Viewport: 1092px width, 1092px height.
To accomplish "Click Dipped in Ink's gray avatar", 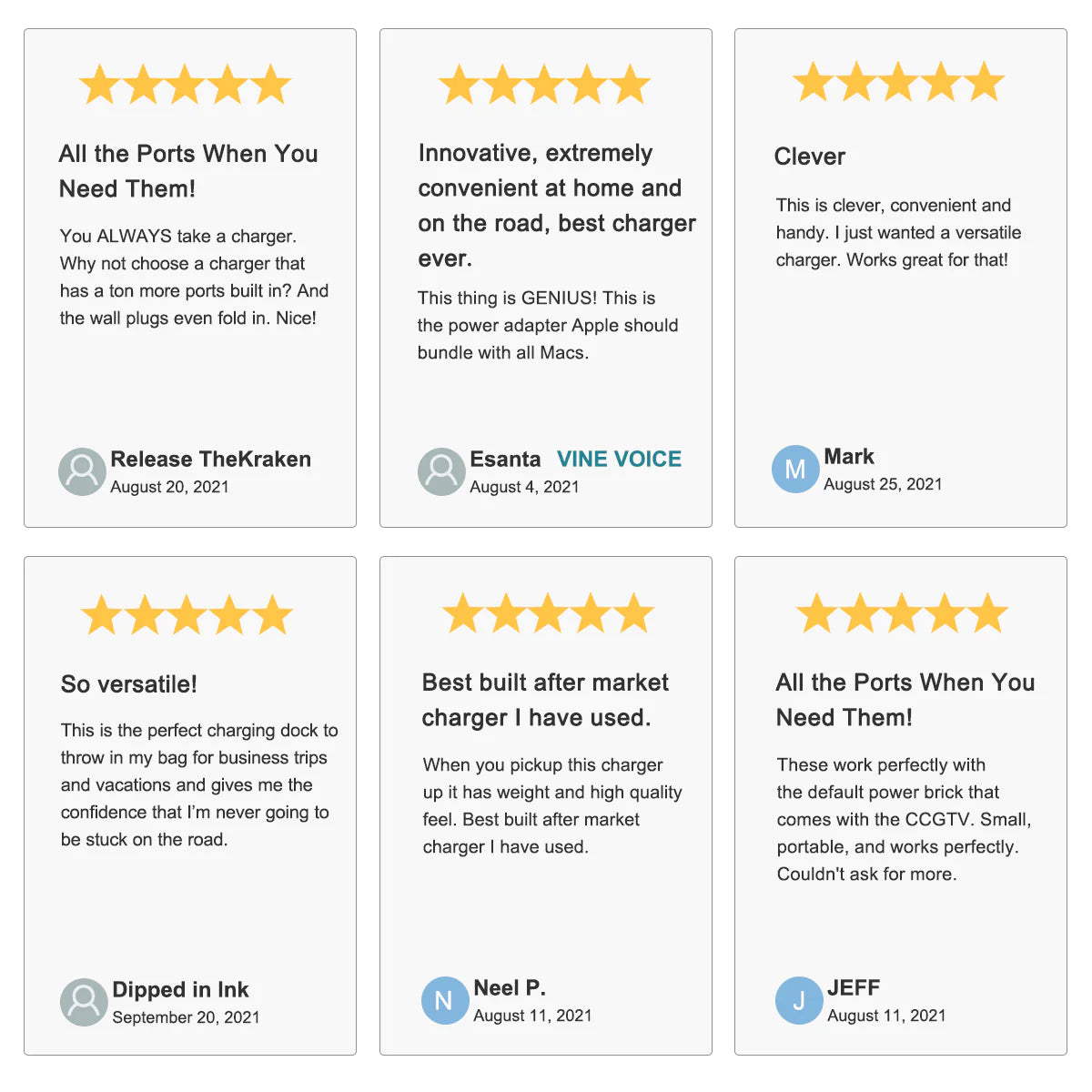I will click(x=84, y=1002).
